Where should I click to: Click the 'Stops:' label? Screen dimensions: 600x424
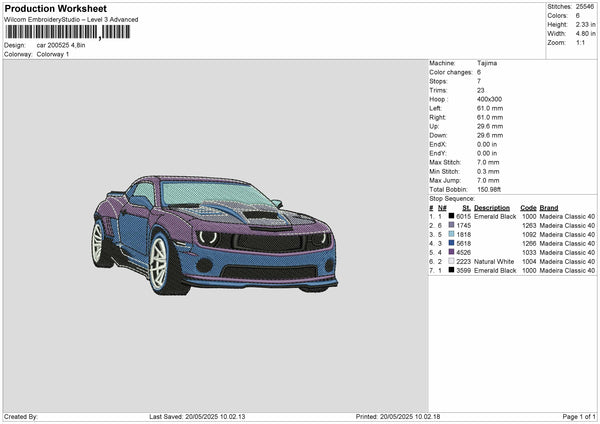[438, 82]
